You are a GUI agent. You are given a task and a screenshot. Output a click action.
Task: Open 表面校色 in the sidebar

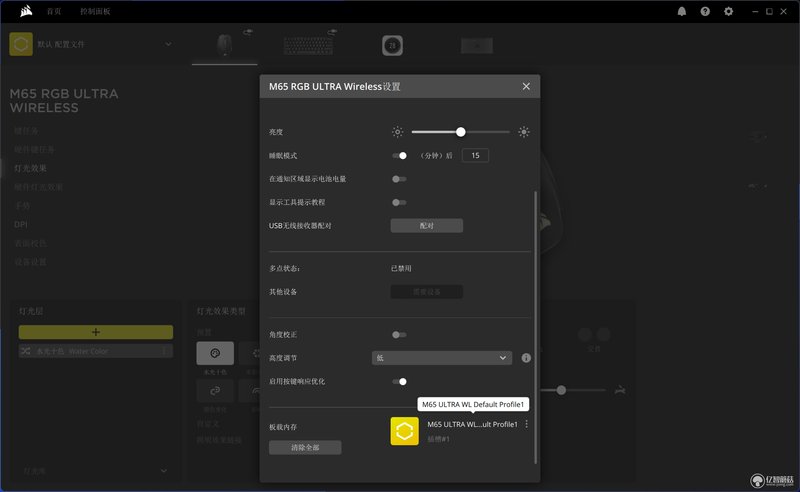30,243
